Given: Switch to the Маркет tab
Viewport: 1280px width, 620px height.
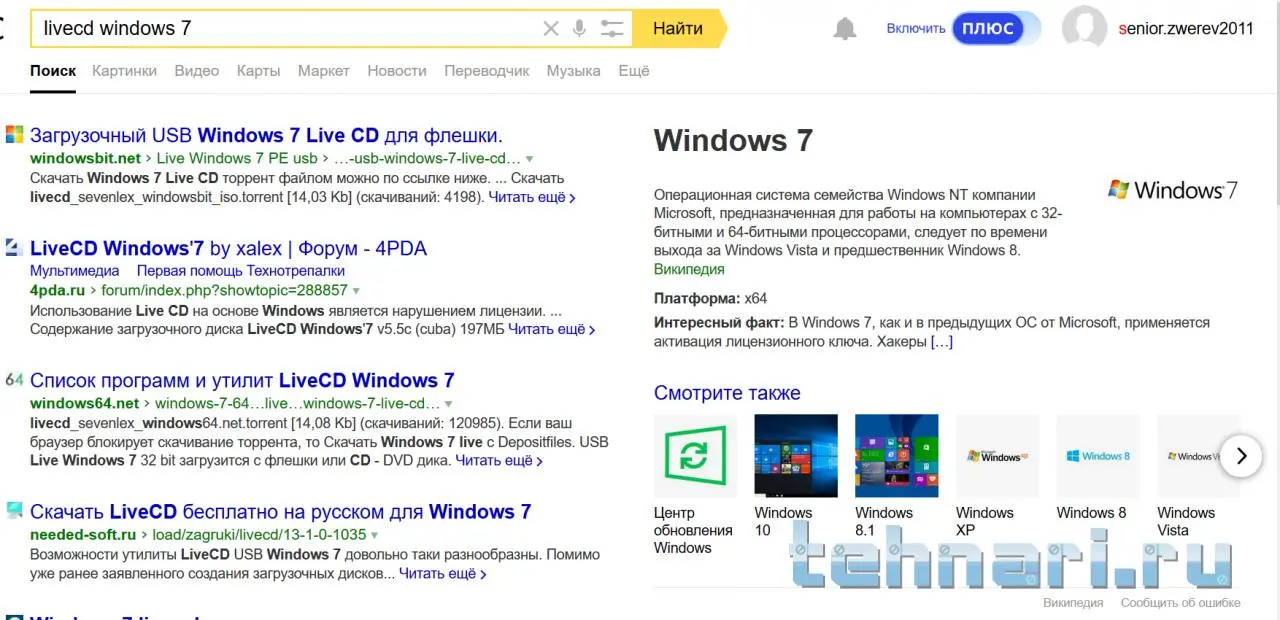Looking at the screenshot, I should coord(324,71).
